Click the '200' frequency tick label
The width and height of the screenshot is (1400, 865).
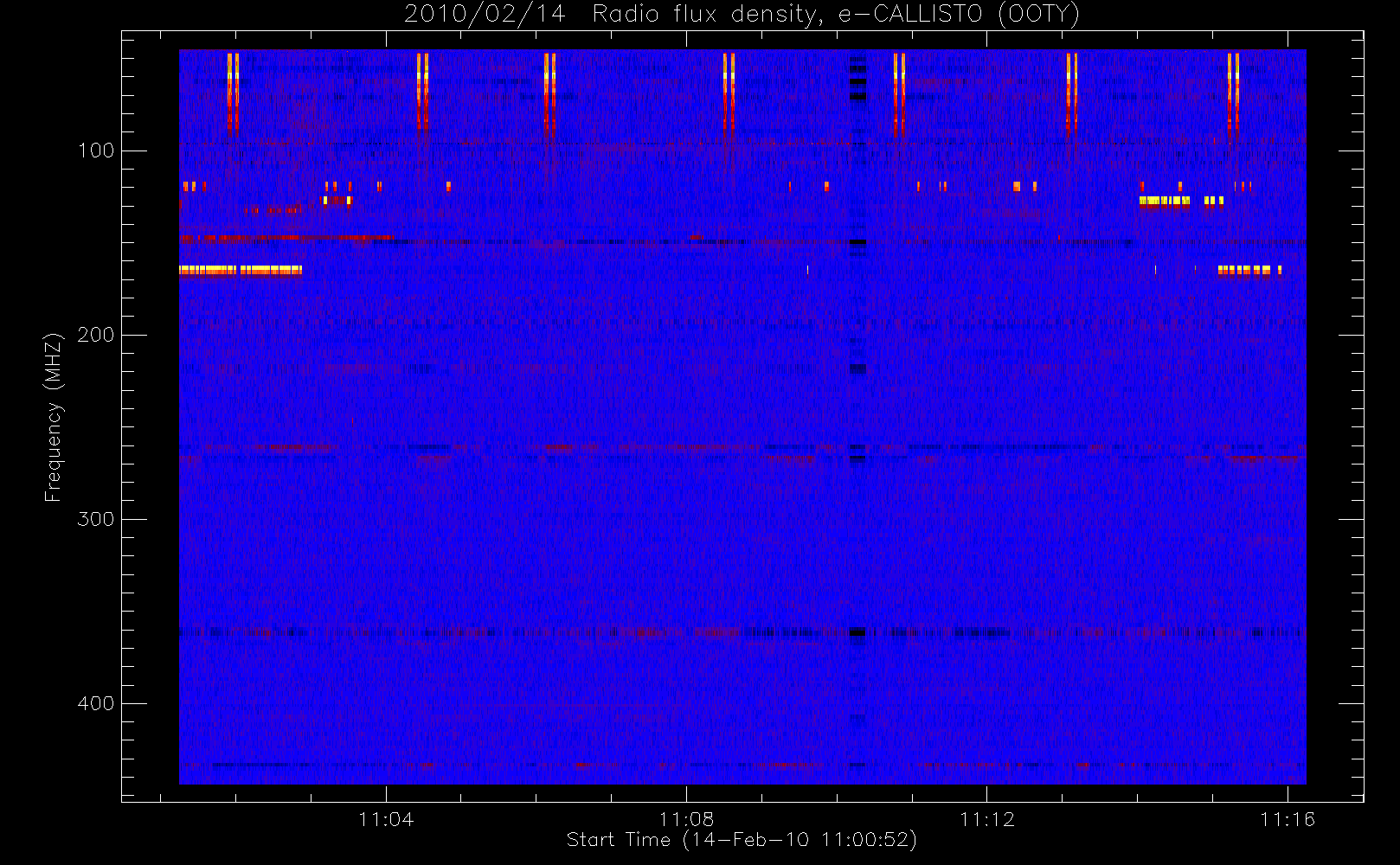point(96,335)
